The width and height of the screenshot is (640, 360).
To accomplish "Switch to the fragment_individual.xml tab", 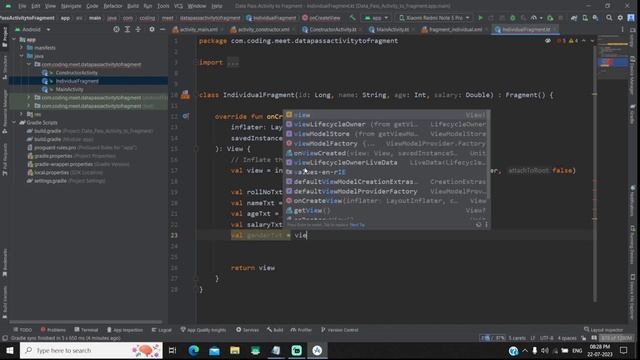I will [x=456, y=29].
